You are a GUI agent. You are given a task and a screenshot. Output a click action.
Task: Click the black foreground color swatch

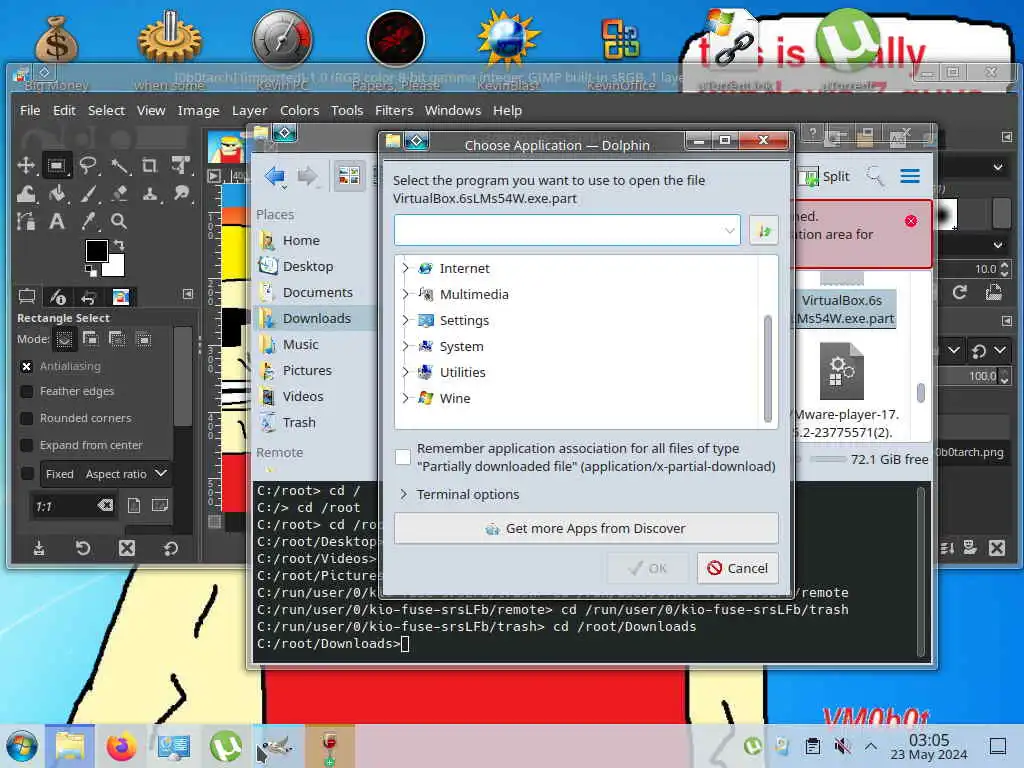coord(96,250)
